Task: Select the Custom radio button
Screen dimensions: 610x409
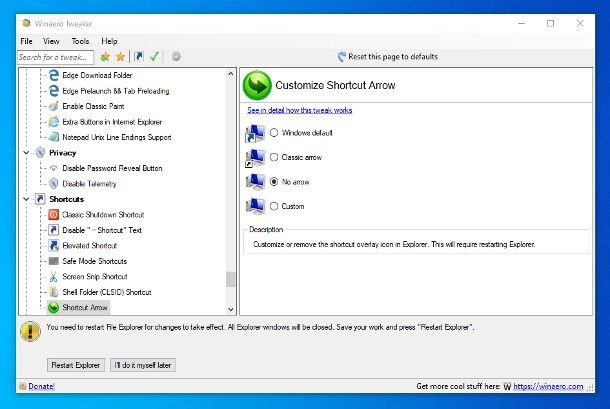Action: [274, 206]
